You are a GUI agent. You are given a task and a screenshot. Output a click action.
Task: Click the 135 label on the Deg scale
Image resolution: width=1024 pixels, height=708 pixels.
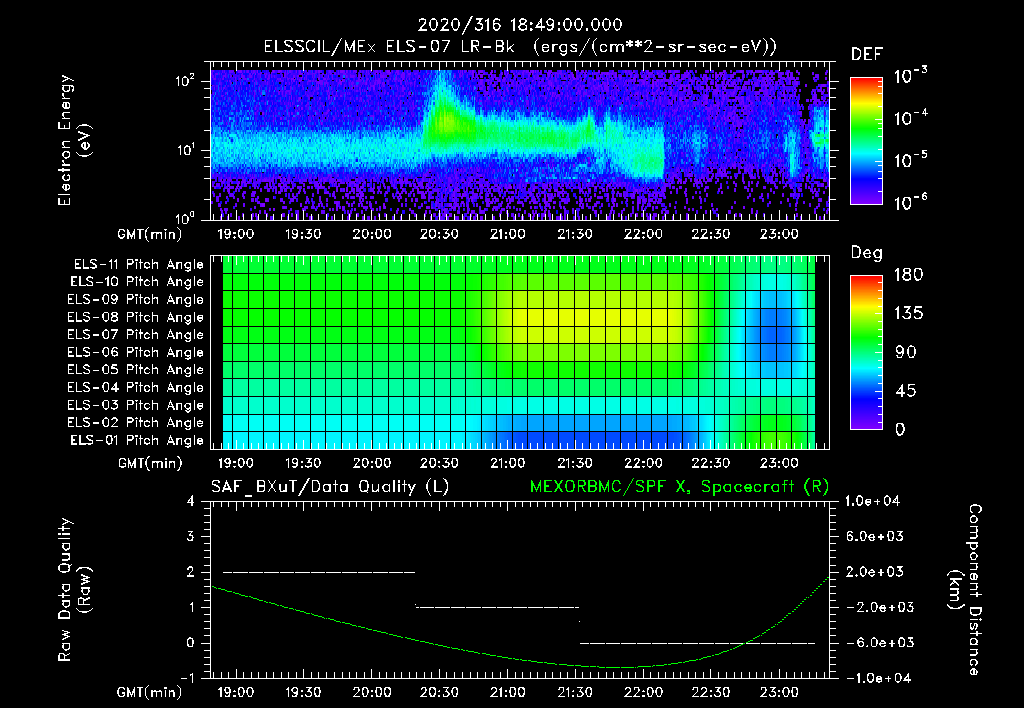[908, 314]
